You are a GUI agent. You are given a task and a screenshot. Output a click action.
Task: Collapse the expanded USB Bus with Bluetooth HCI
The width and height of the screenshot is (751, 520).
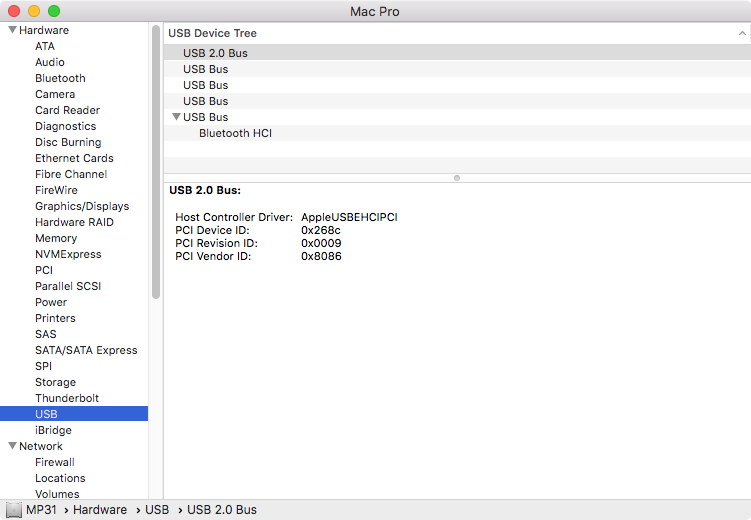coord(176,117)
